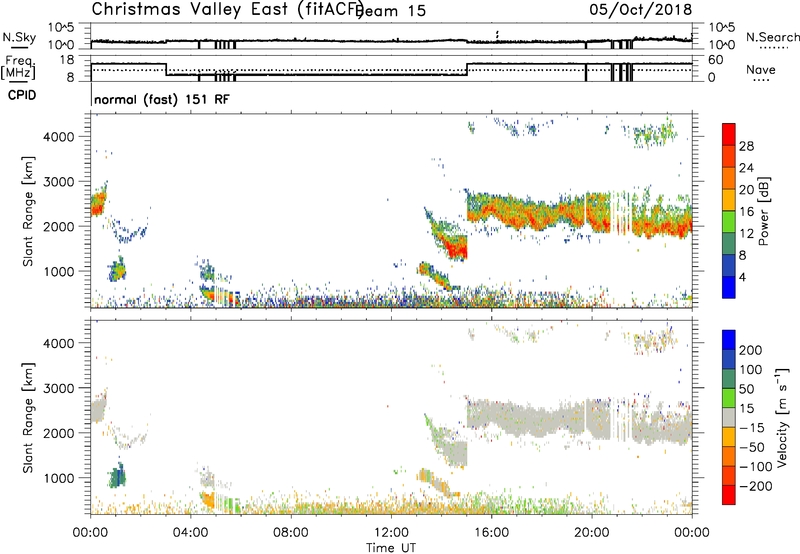The image size is (800, 554).
Task: Select the '50' value on Velocity colorbar
Action: [746, 389]
